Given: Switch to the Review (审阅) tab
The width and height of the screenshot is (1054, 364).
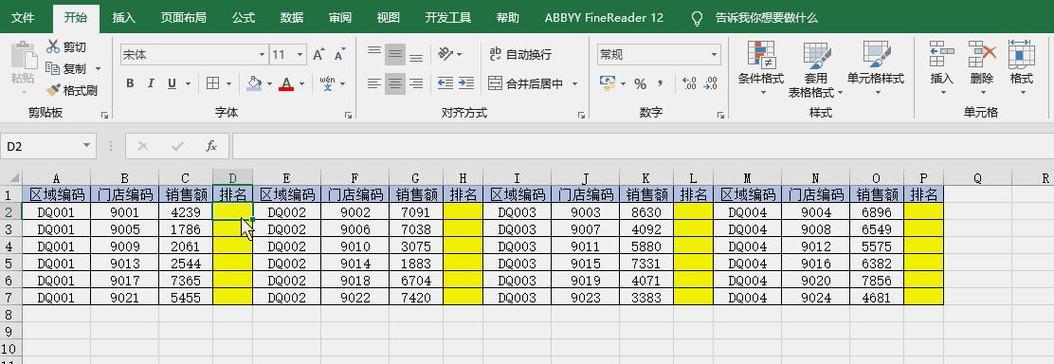Looking at the screenshot, I should point(339,17).
